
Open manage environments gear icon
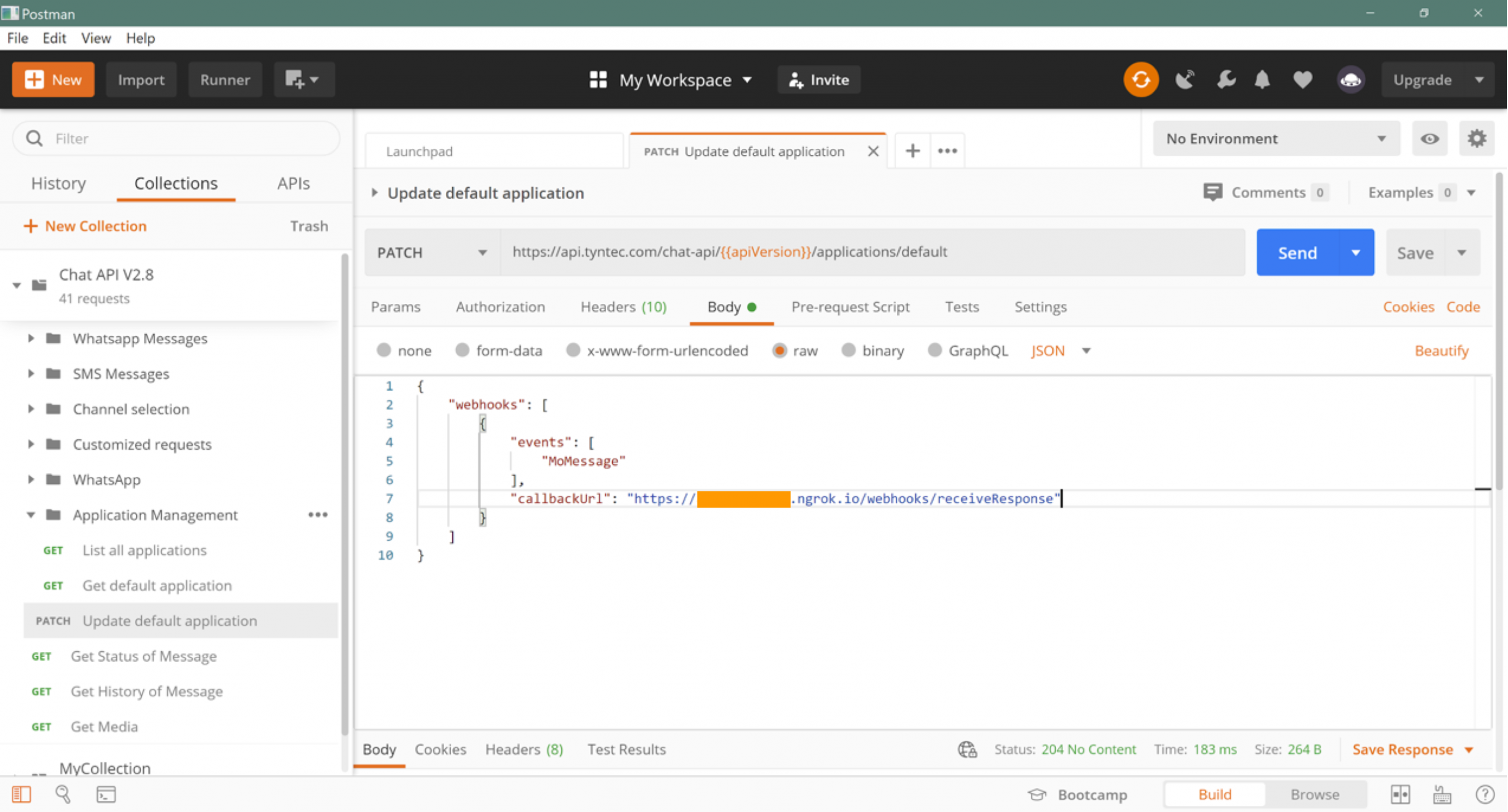[x=1476, y=139]
